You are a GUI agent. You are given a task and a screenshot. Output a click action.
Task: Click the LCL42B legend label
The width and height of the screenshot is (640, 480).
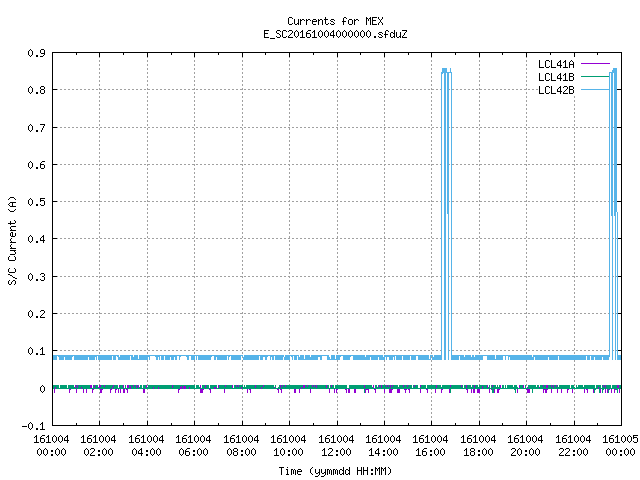coord(556,90)
